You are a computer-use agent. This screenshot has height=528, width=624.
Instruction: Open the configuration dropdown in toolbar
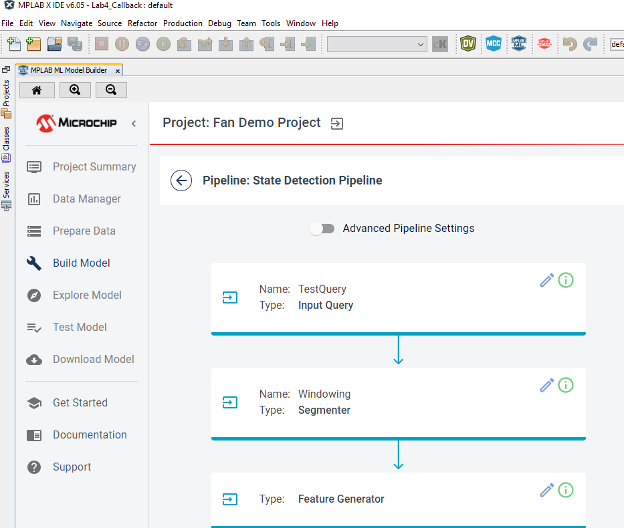(x=377, y=44)
